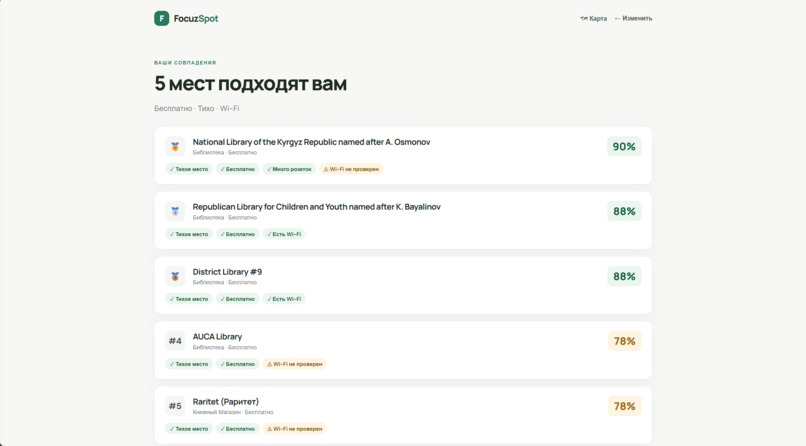Click Бесплатно tag on National Library card
The height and width of the screenshot is (446, 806).
(x=237, y=169)
